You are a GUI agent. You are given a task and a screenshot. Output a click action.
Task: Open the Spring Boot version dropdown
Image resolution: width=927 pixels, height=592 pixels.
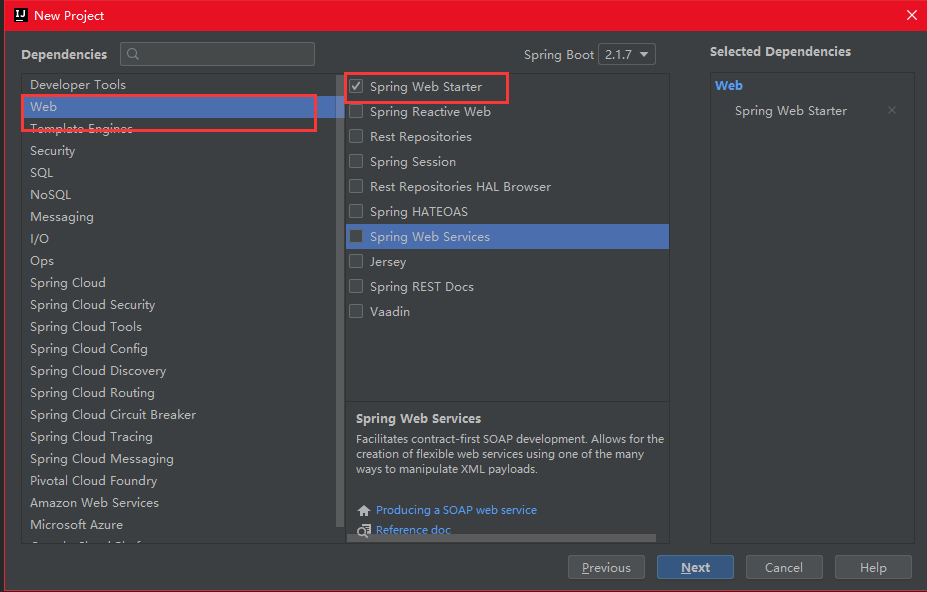coord(627,54)
